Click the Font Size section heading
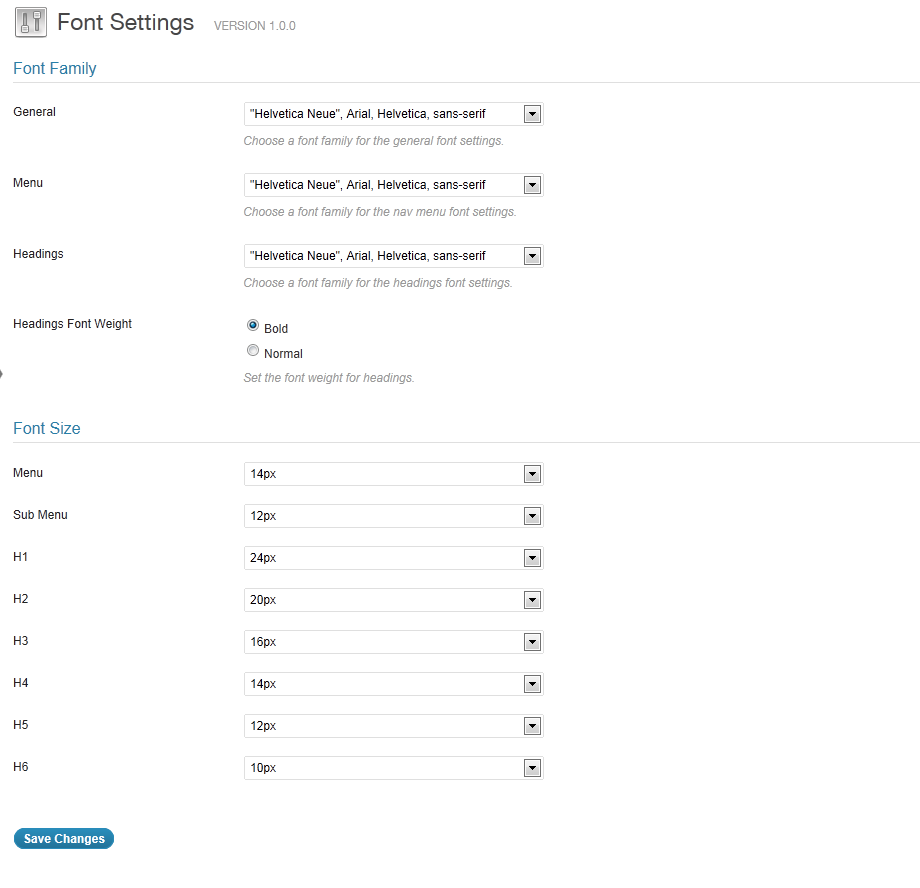The width and height of the screenshot is (920, 888). (x=47, y=428)
